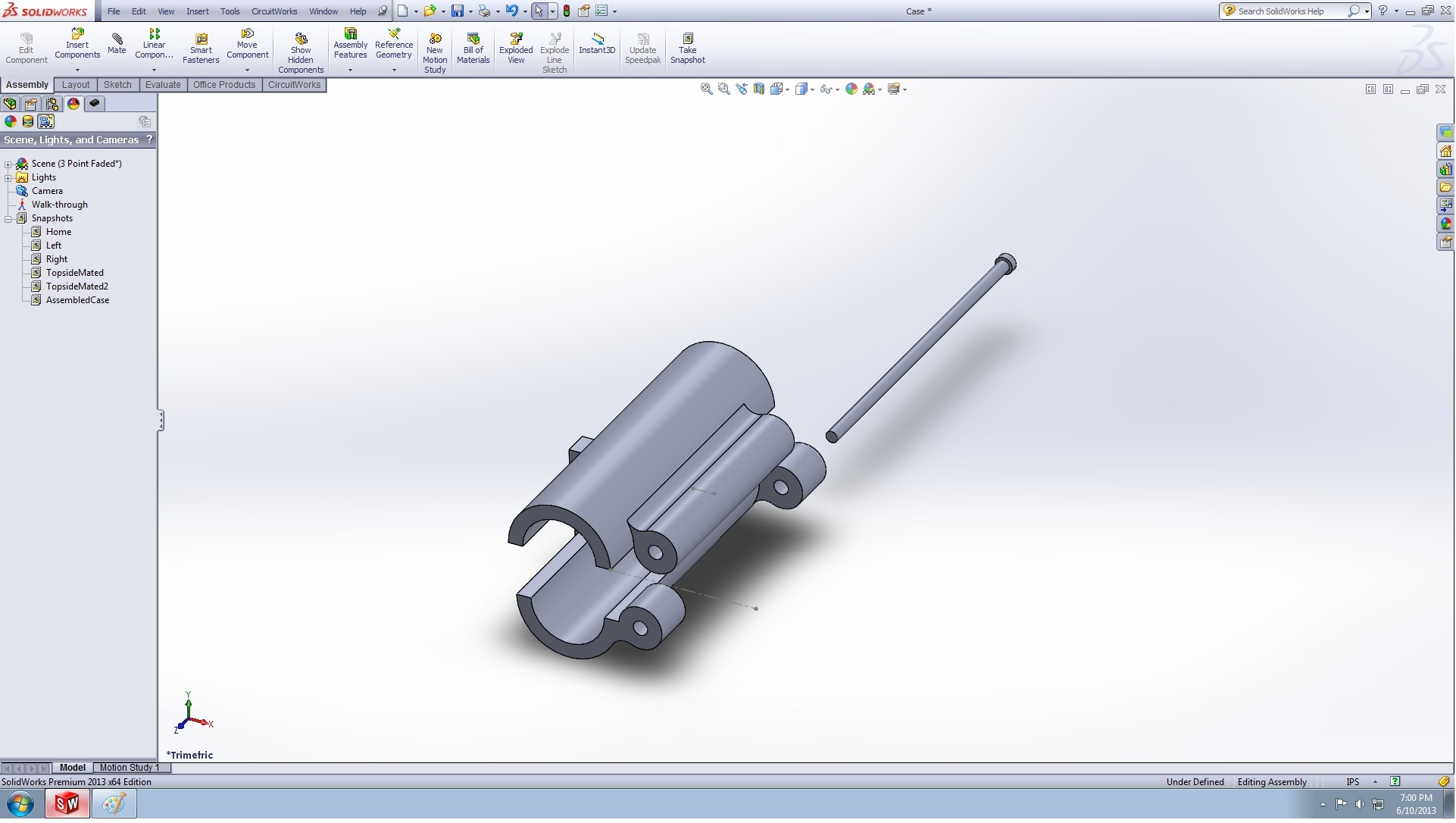1456x823 pixels.
Task: Collapse the Snapshots node
Action: click(8, 219)
